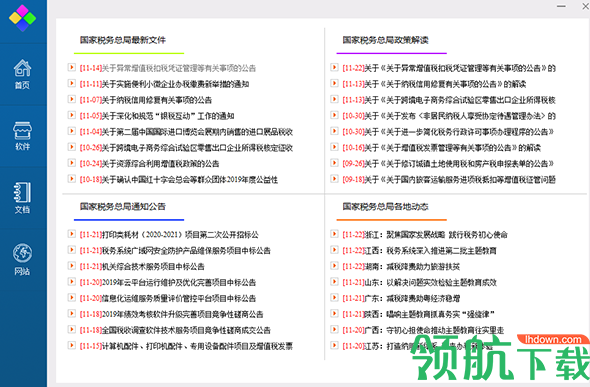Click arrow bullet beside 广东:减税降费助粤经济稳增
The width and height of the screenshot is (590, 387).
pyautogui.click(x=334, y=297)
